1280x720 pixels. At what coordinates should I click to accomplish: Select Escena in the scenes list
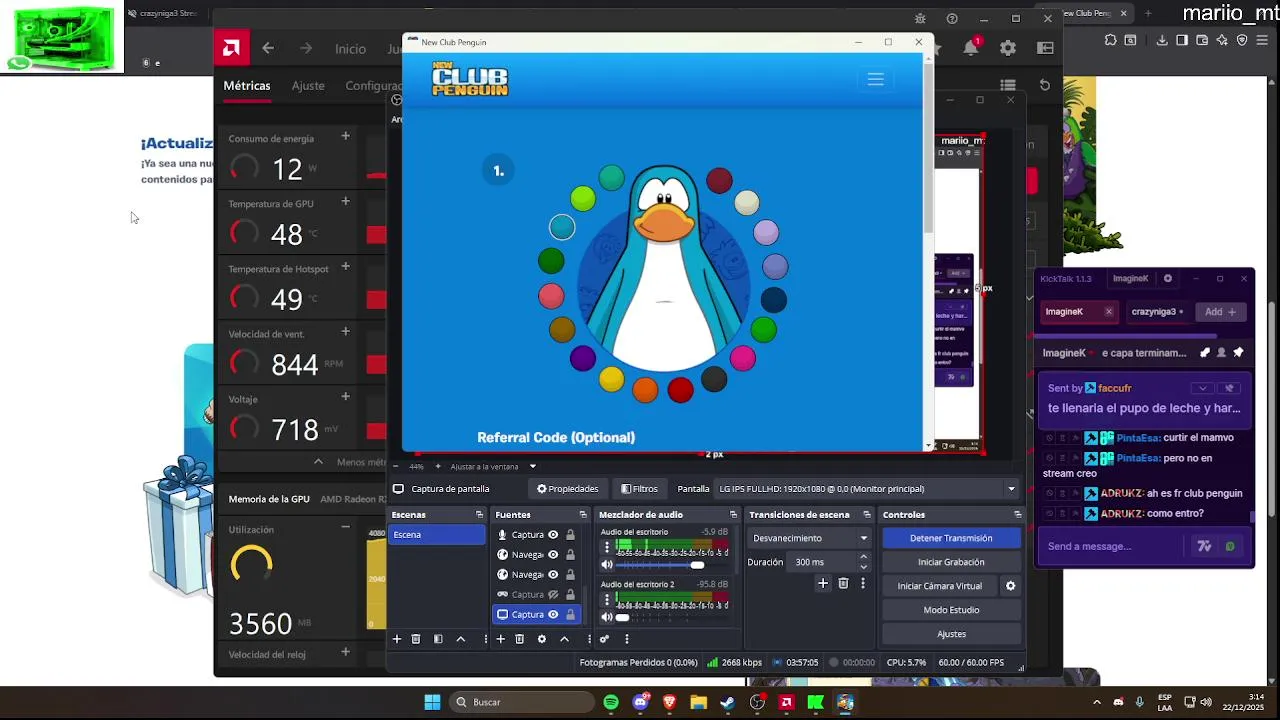[x=437, y=535]
